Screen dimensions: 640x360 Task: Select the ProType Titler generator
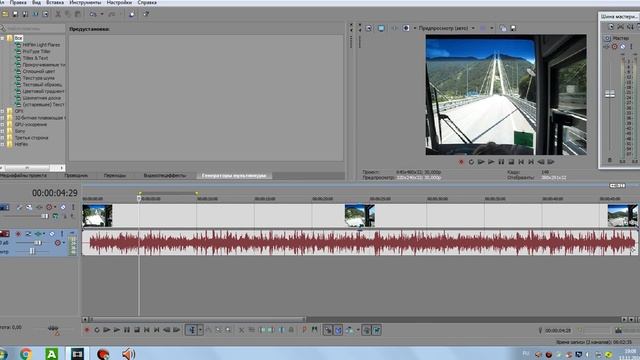pyautogui.click(x=36, y=51)
